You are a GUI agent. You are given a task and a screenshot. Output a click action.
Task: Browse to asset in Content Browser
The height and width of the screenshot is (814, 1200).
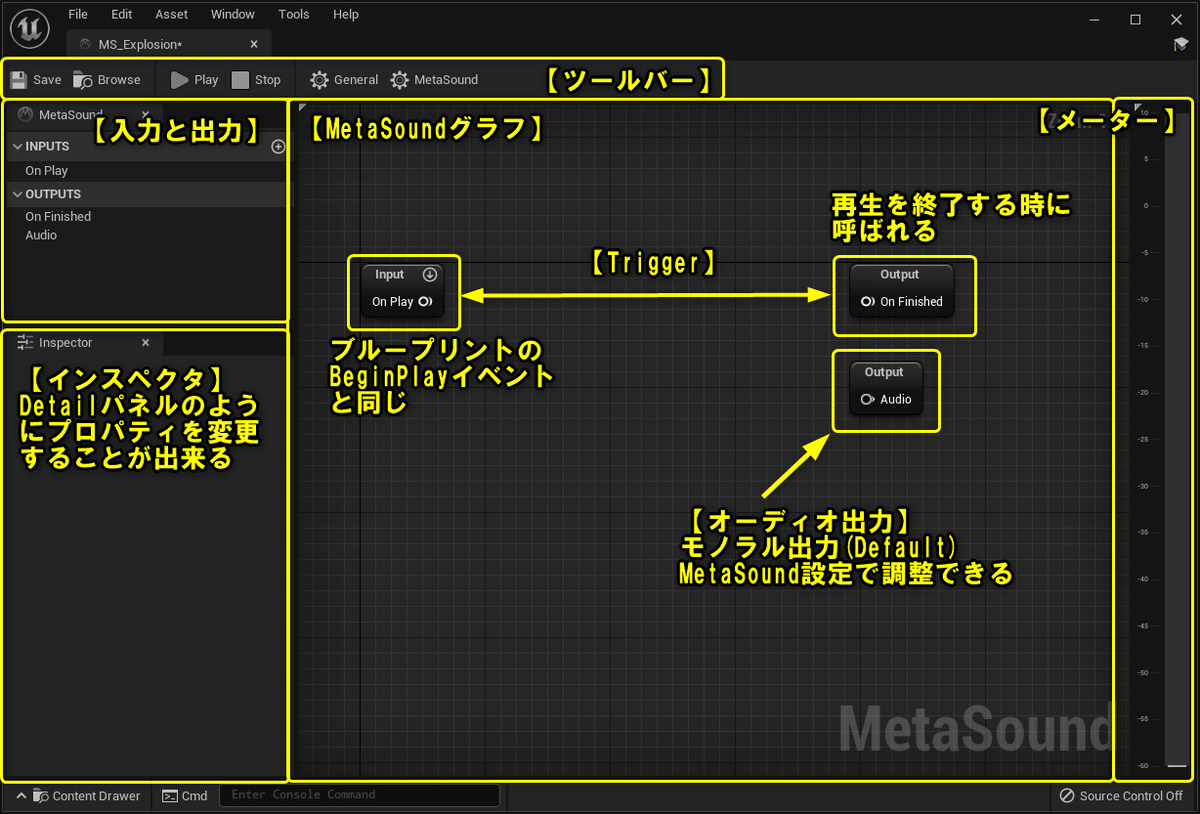[107, 80]
